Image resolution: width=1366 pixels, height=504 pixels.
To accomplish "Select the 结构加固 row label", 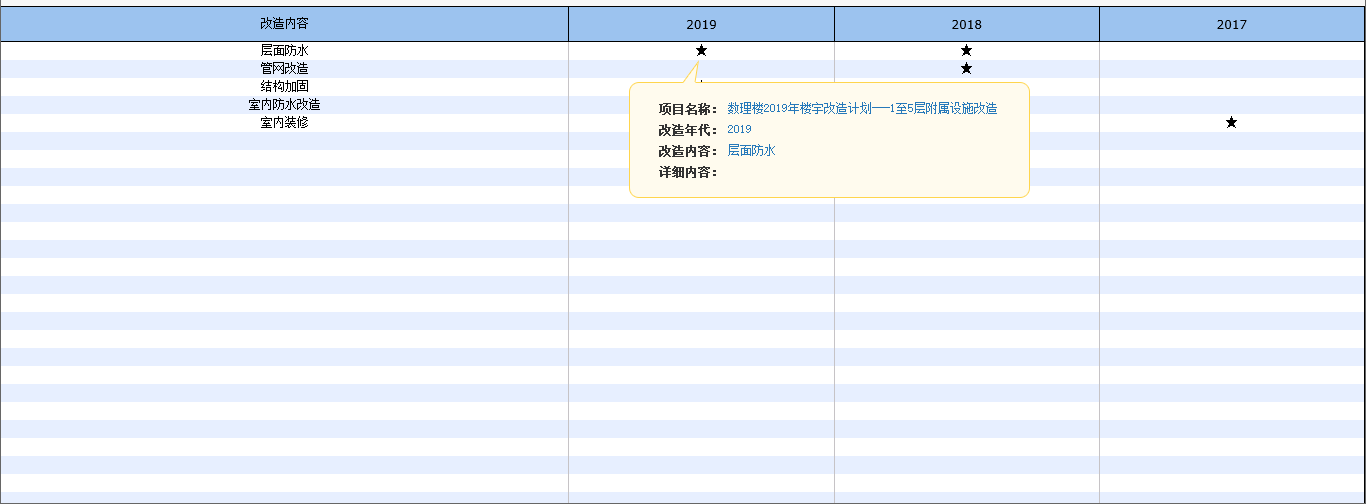I will click(x=284, y=86).
